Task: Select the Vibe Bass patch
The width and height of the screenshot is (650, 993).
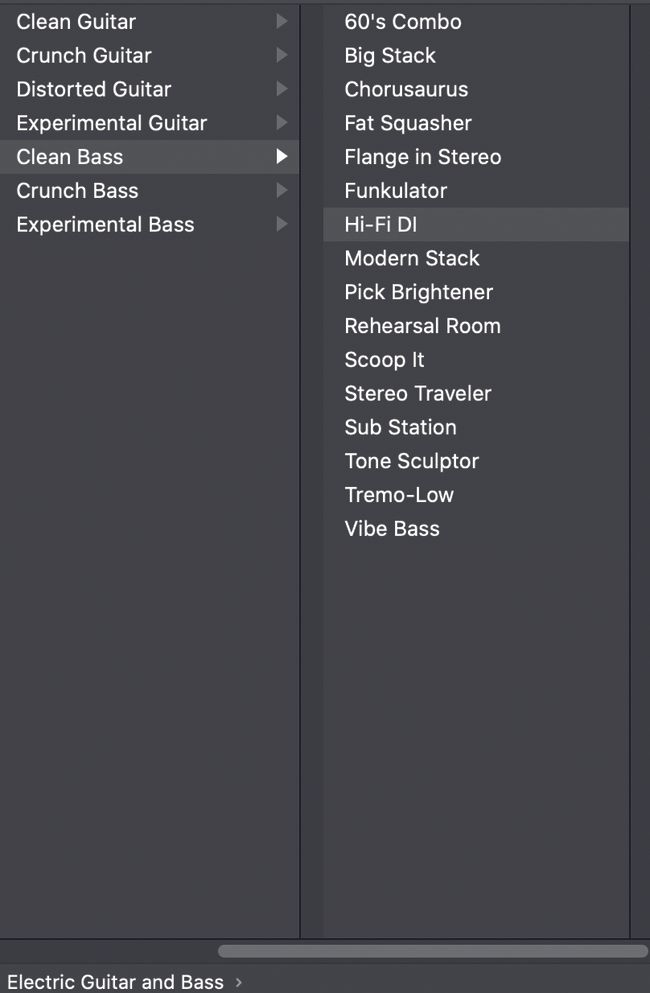Action: click(x=391, y=529)
